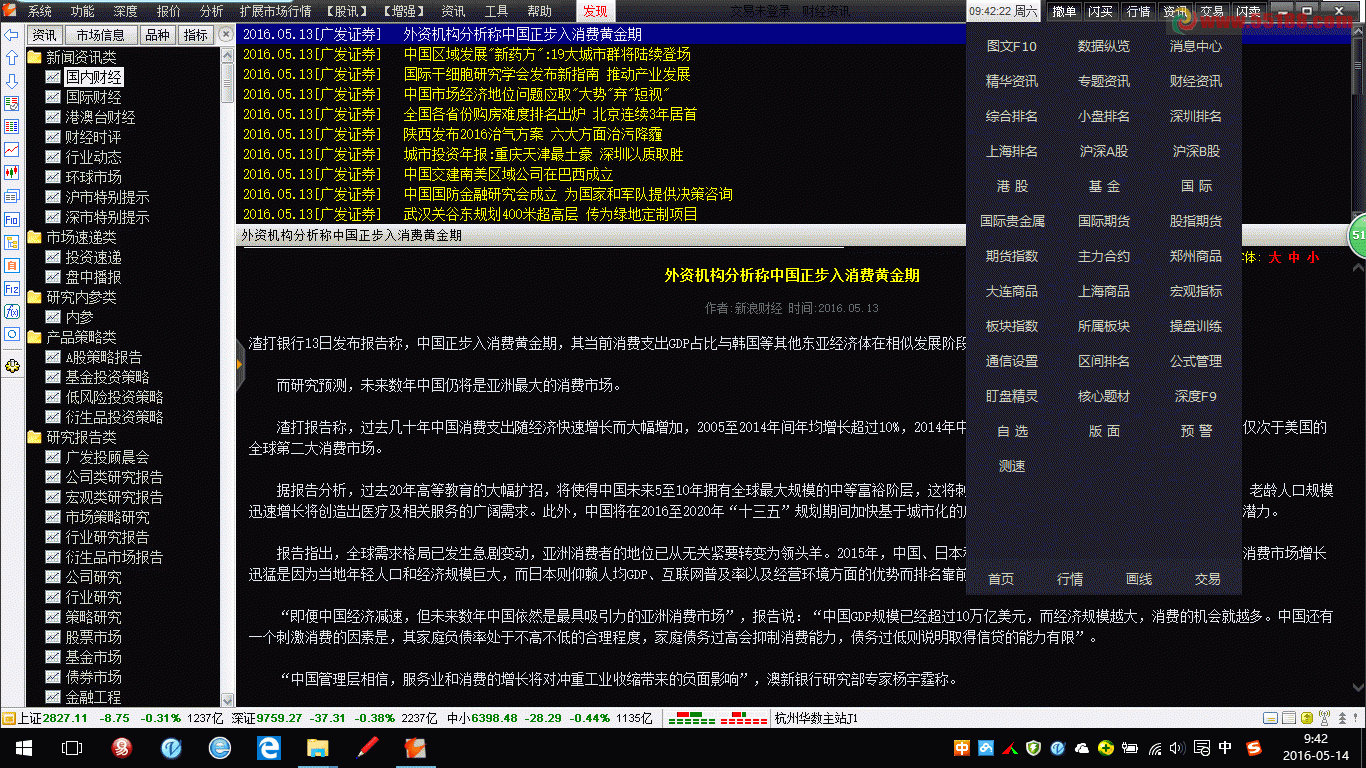This screenshot has height=768, width=1366.
Task: Select 画线 at popup panel bottom
Action: pos(1139,579)
